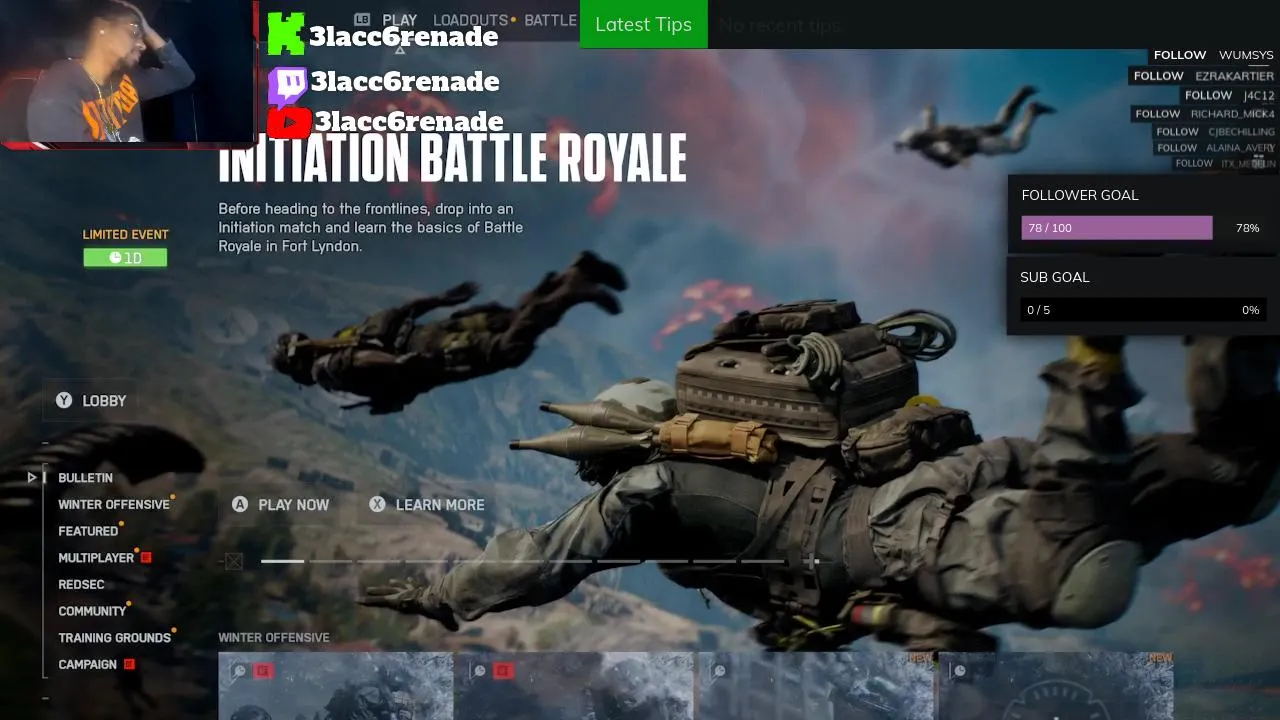Click the NEW tag on the third card
The image size is (1280, 720).
920,658
